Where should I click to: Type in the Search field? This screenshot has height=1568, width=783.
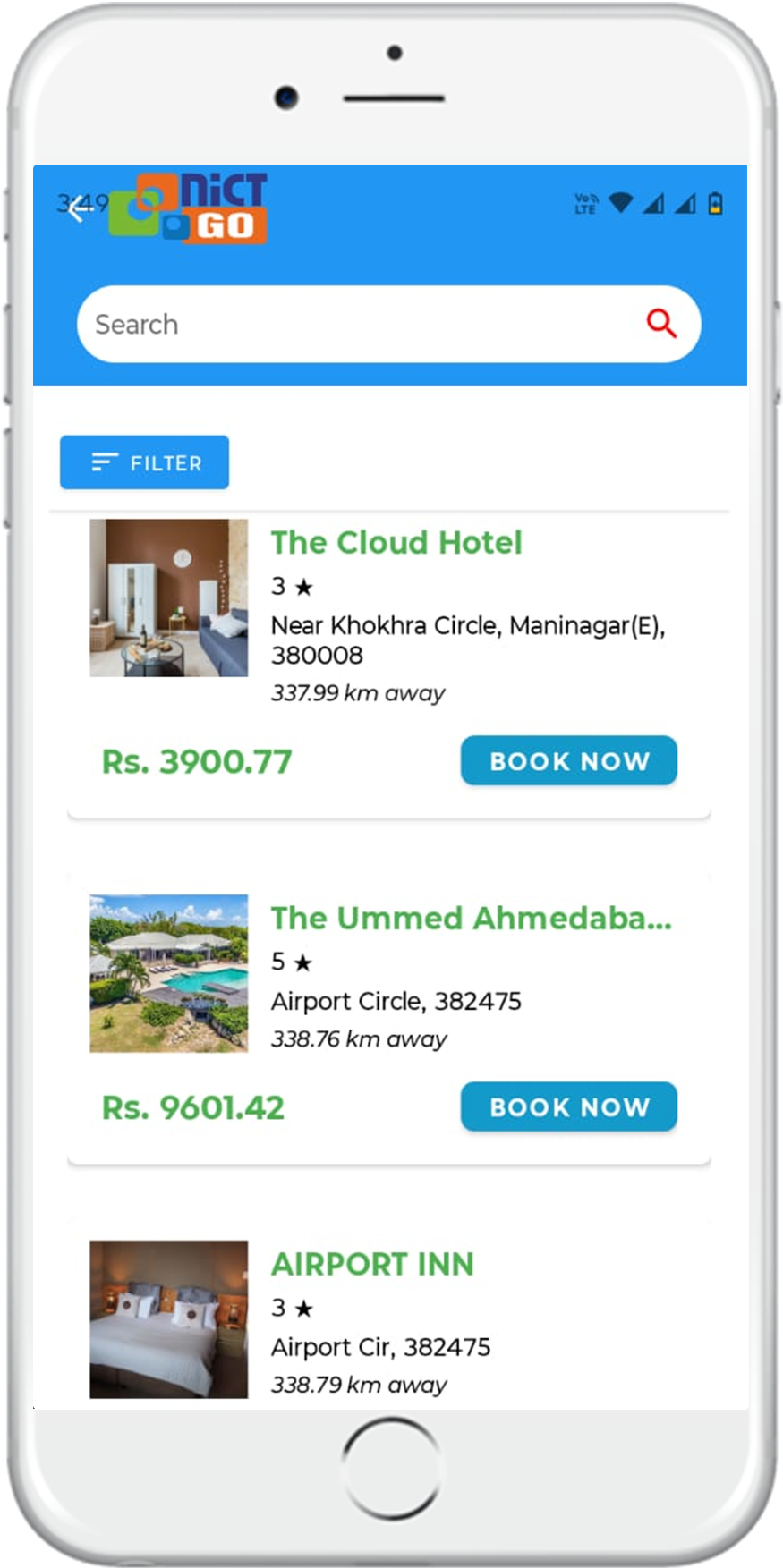coord(358,324)
